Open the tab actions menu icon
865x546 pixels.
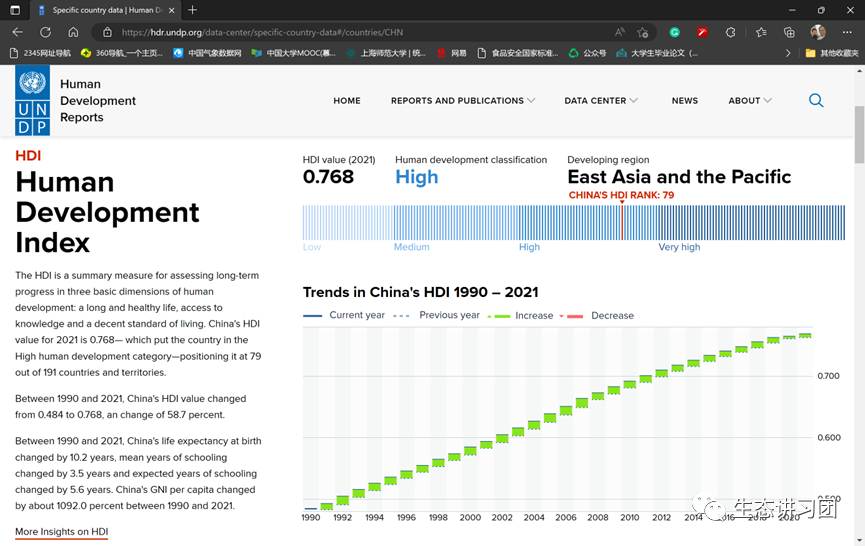[x=15, y=10]
